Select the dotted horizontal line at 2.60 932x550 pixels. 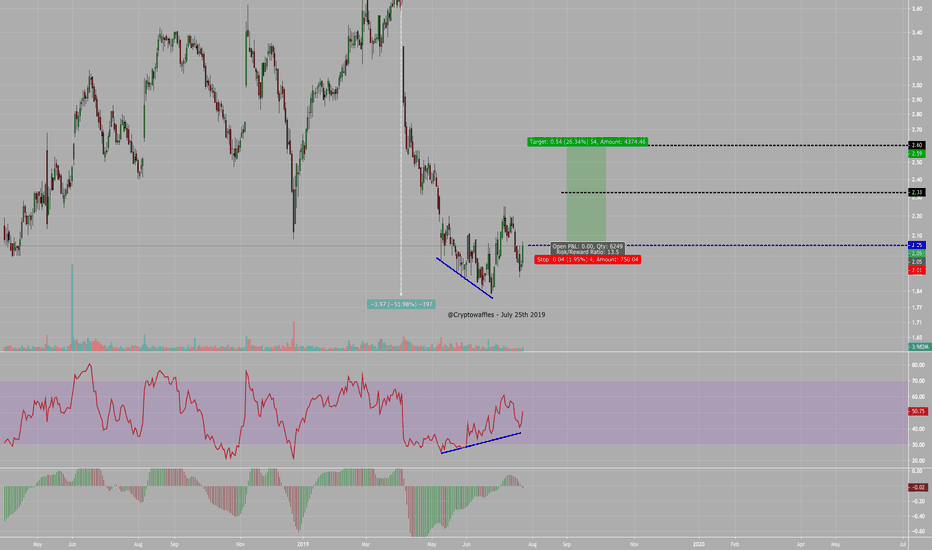[778, 145]
